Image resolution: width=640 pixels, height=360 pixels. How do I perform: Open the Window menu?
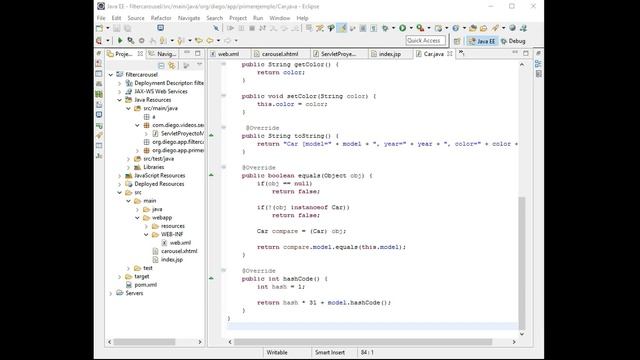(280, 18)
